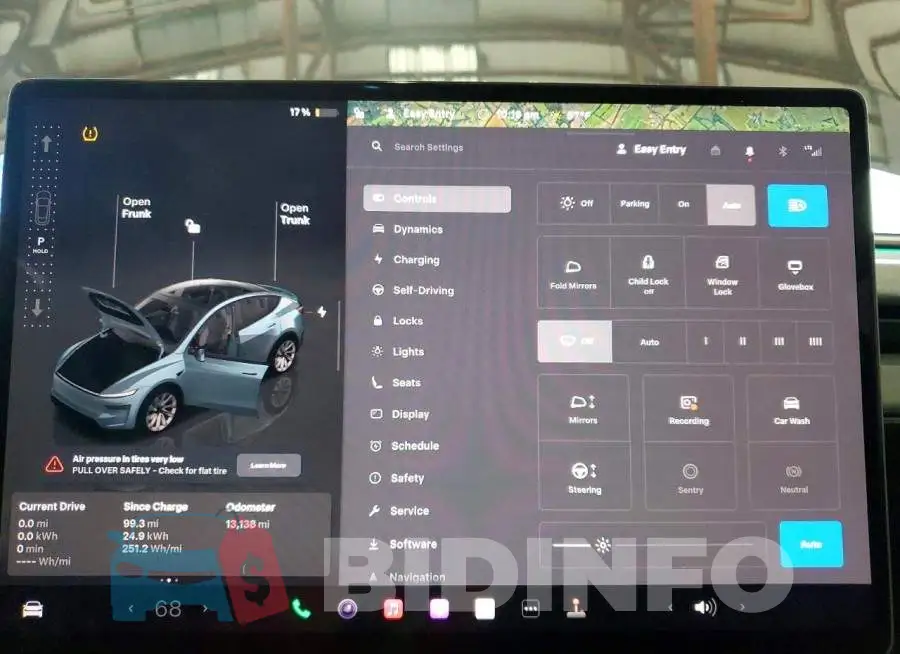Viewport: 900px width, 654px height.
Task: Toggle Auto brightness button
Action: click(810, 544)
